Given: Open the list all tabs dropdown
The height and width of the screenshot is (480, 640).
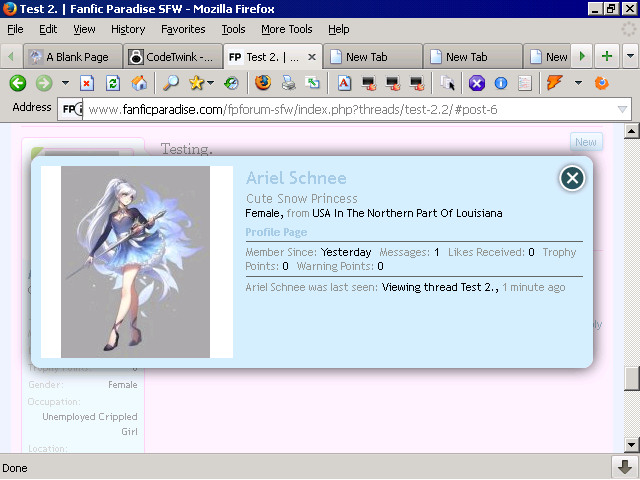Looking at the screenshot, I should [x=630, y=56].
